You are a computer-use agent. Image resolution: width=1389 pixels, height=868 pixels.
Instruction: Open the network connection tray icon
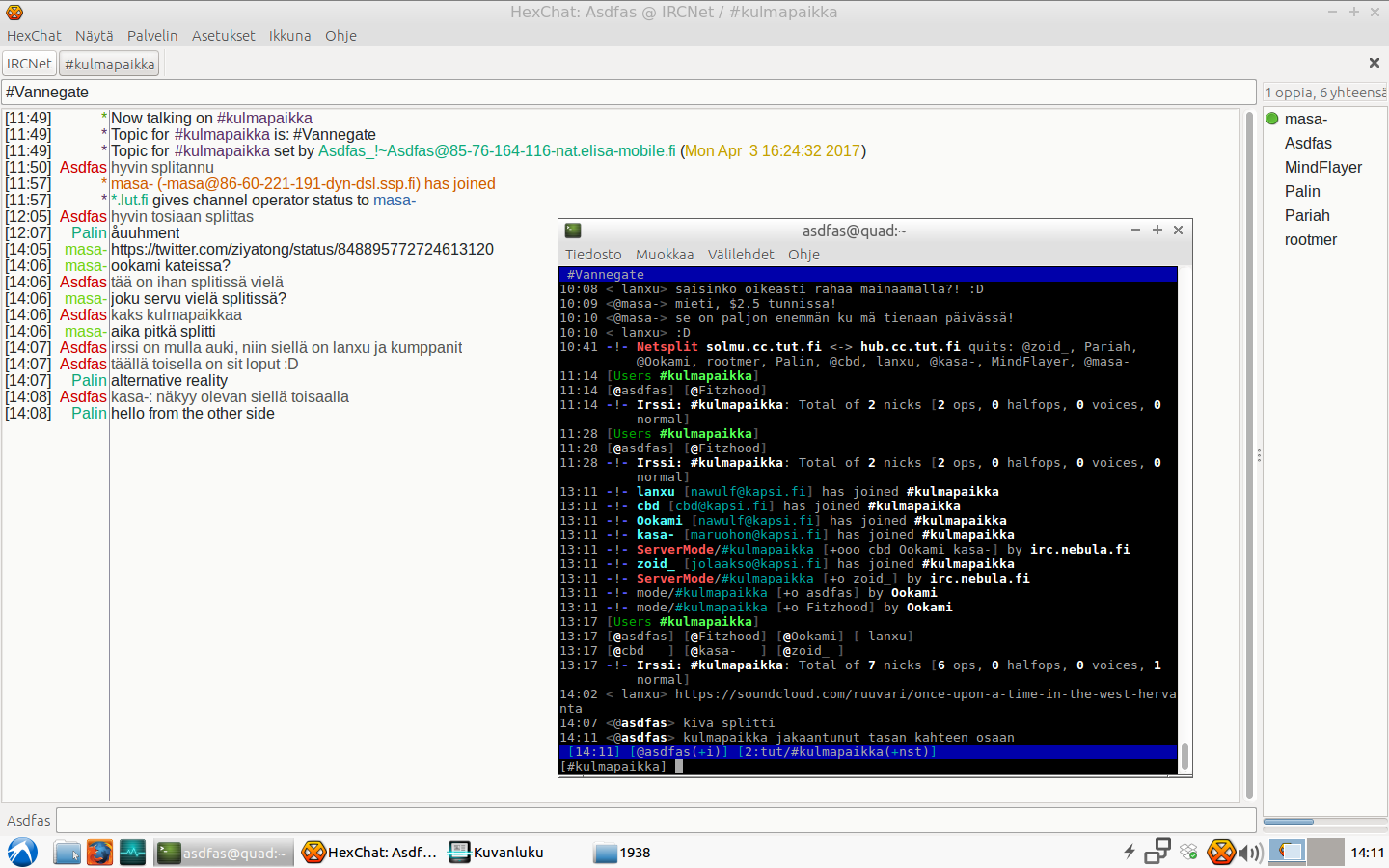[1157, 852]
